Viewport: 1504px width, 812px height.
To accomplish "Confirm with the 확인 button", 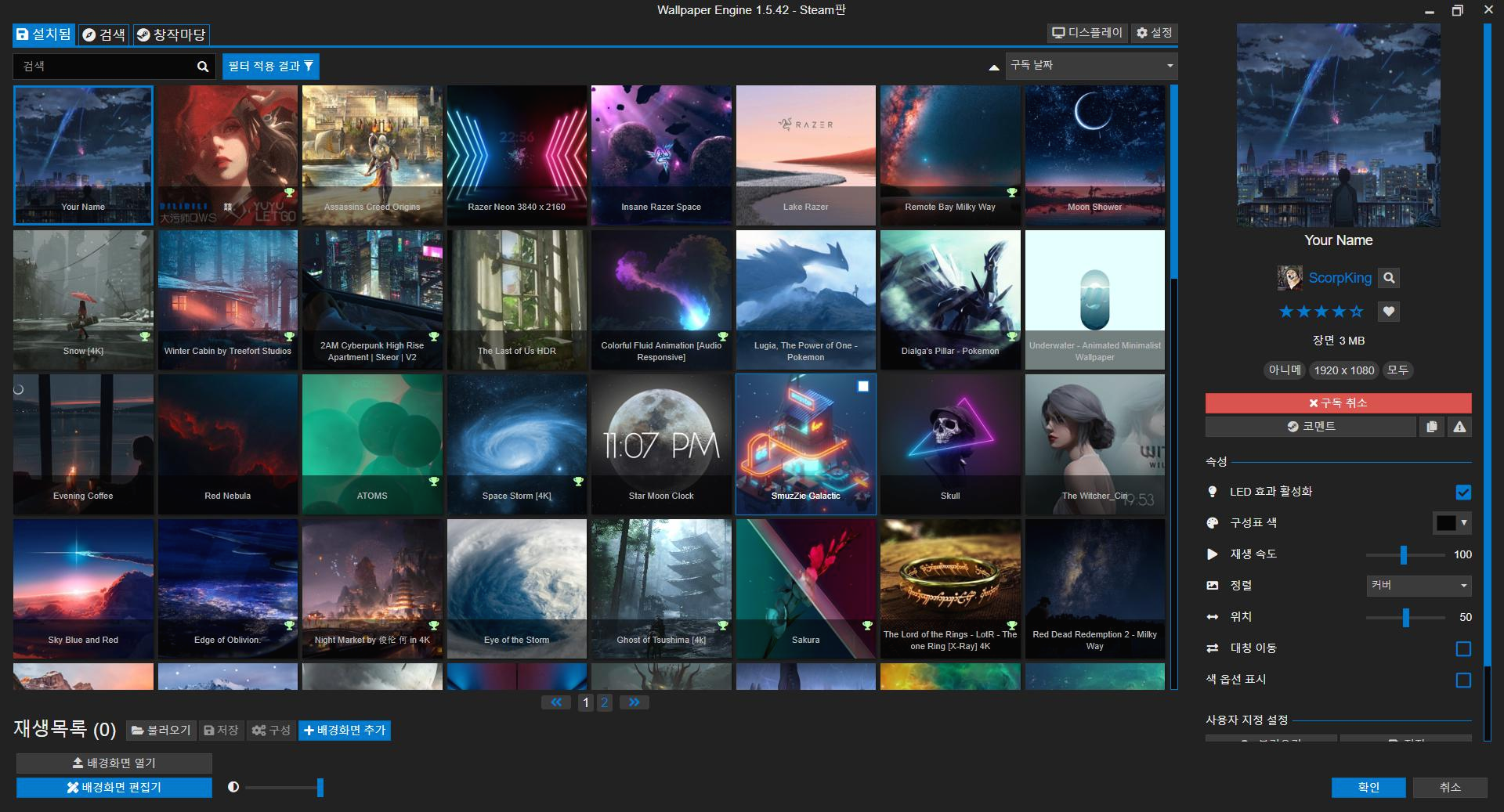I will click(x=1368, y=787).
